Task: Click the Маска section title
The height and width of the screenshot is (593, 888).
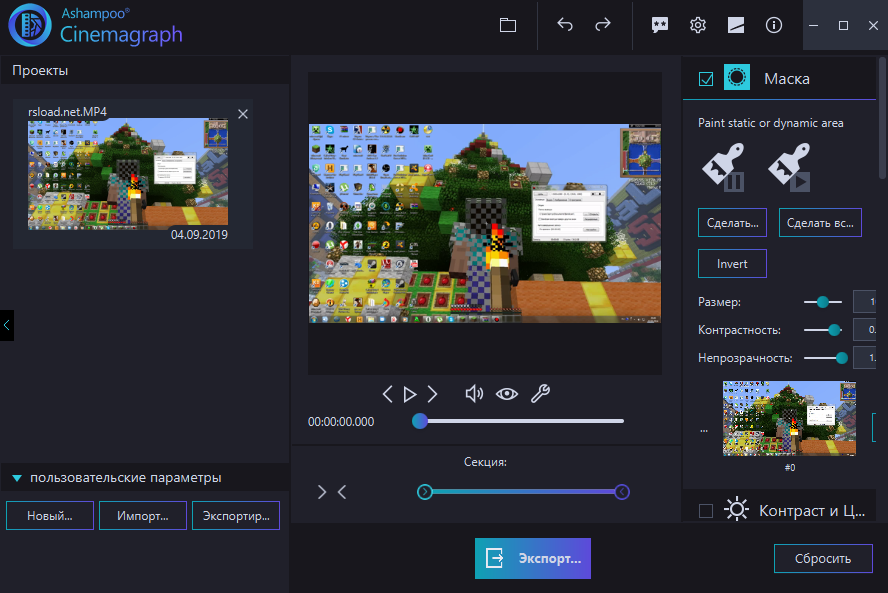Action: point(787,79)
